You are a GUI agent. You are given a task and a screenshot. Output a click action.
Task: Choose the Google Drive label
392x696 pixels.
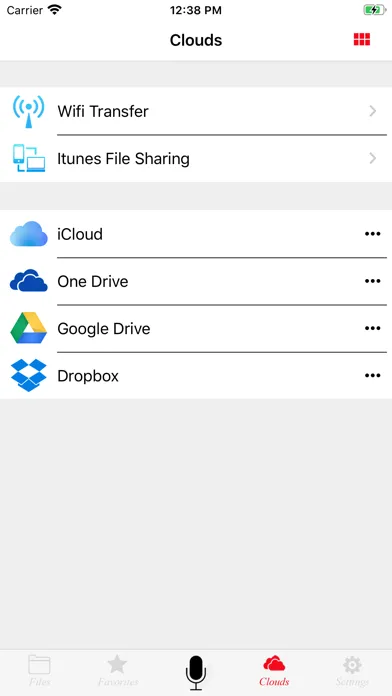point(104,329)
